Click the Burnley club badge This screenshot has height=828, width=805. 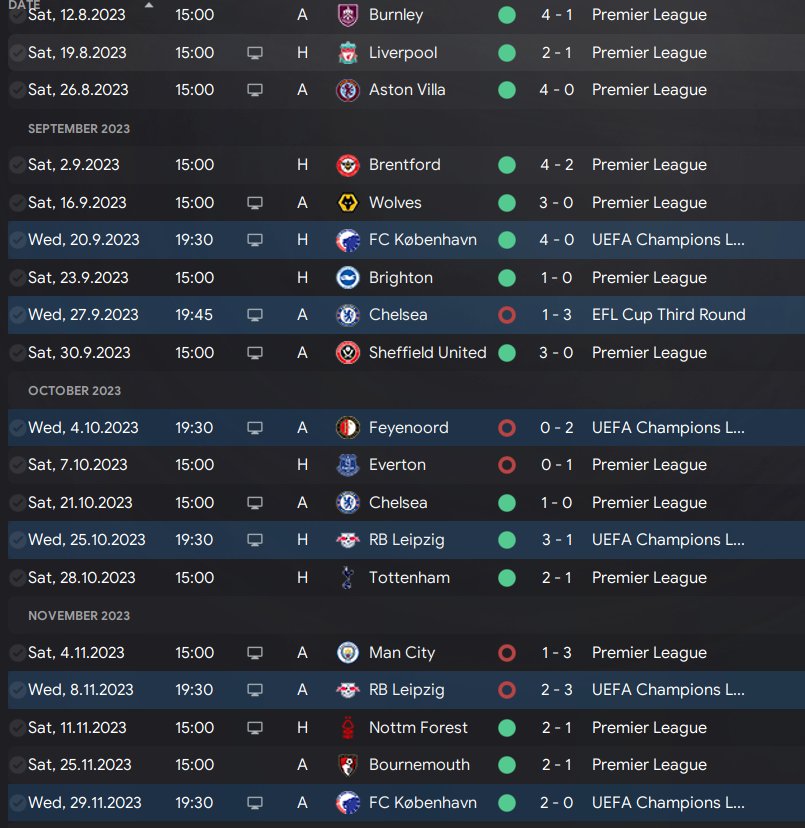(x=348, y=15)
